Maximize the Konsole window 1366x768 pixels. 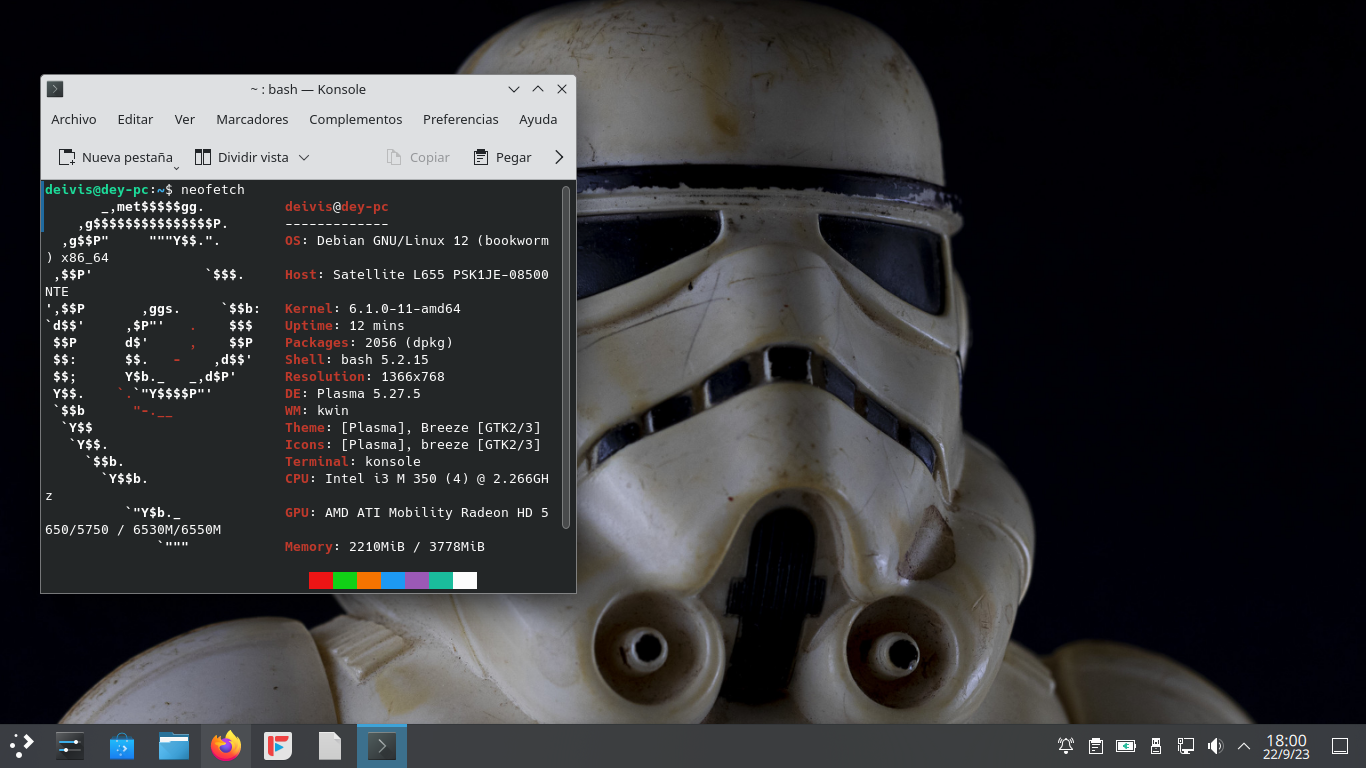coord(538,89)
